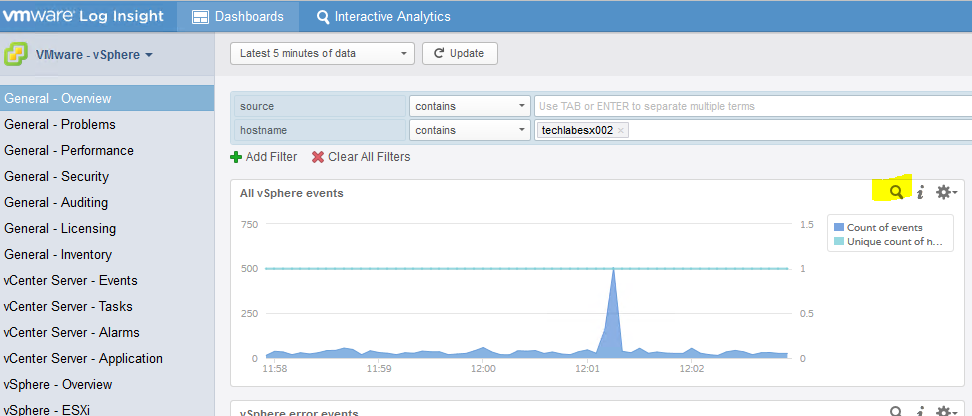The image size is (972, 416).
Task: Click the event spike peak at 12:01
Action: click(x=614, y=268)
